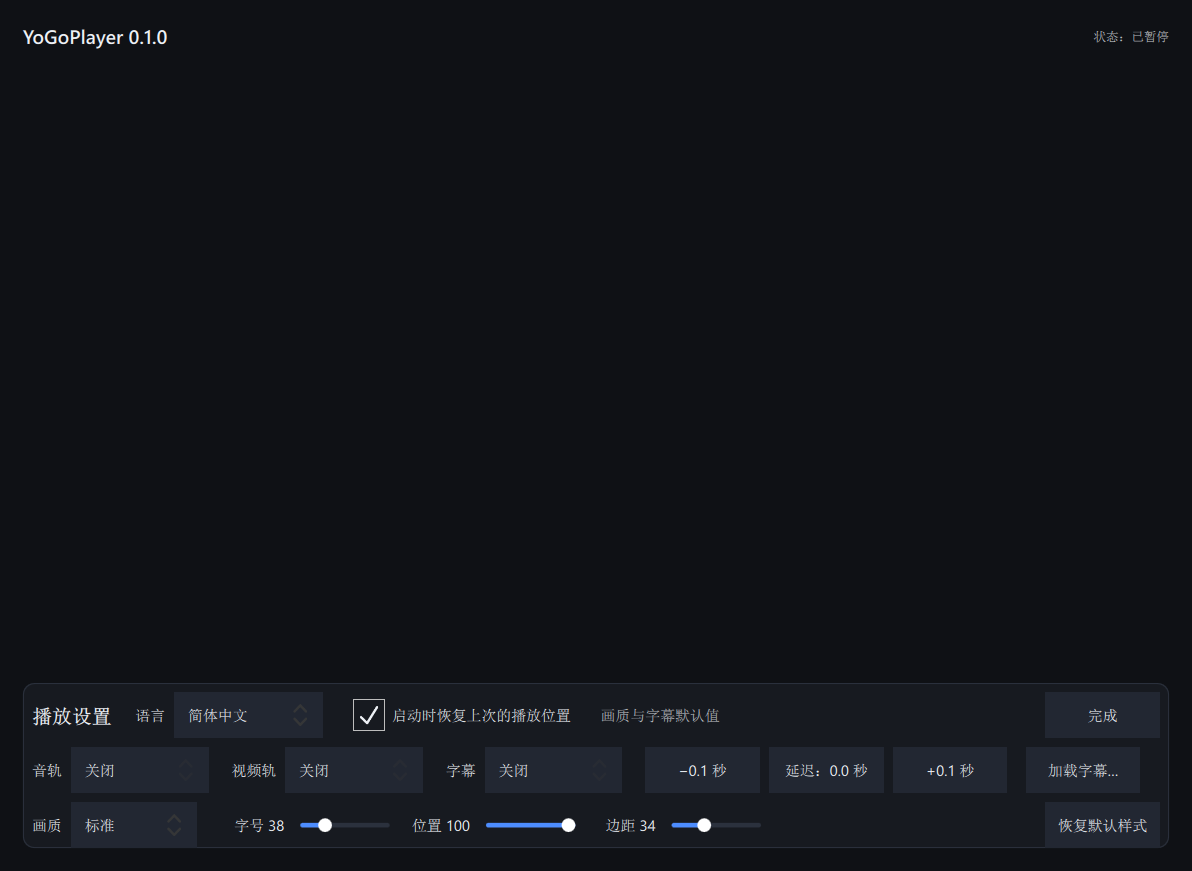
Task: Click the 边距 margin slider
Action: (x=716, y=825)
